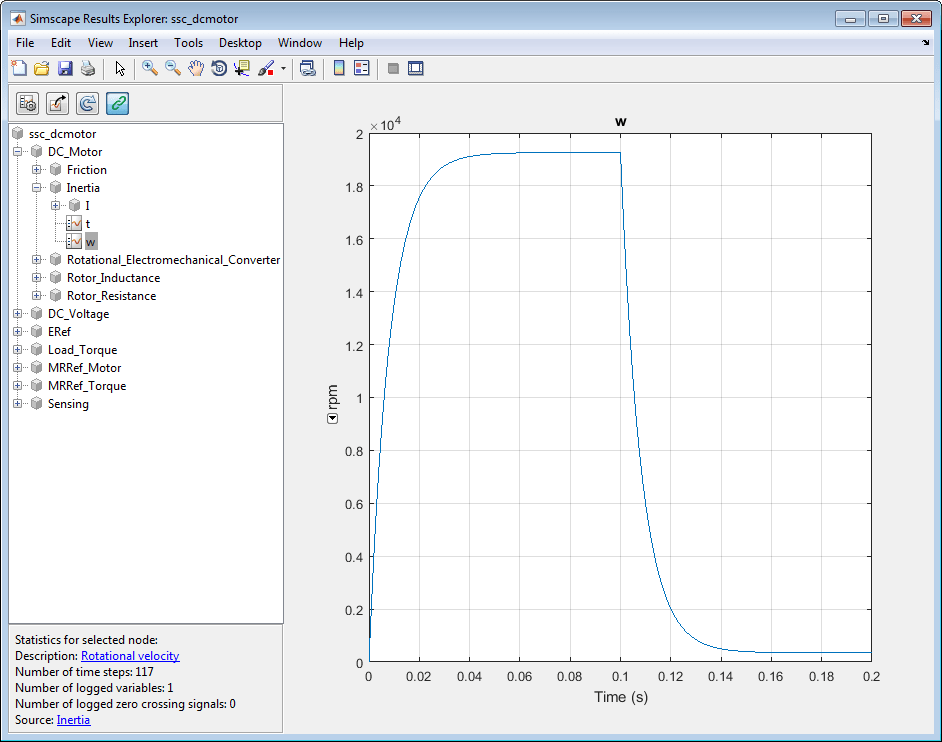This screenshot has height=742, width=942.
Task: Click the Insert Legend icon
Action: (x=361, y=69)
